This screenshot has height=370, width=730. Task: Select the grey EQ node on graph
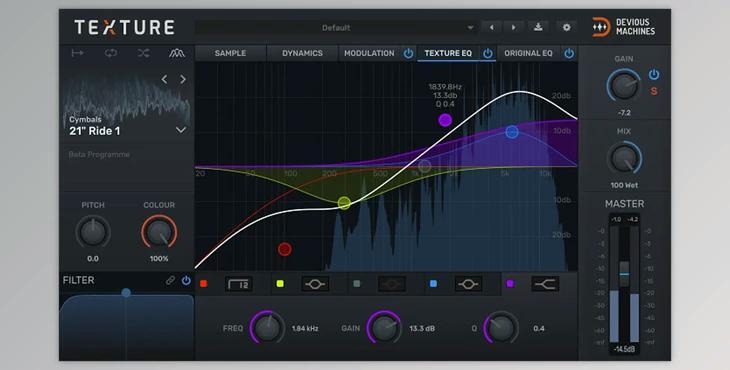(424, 166)
